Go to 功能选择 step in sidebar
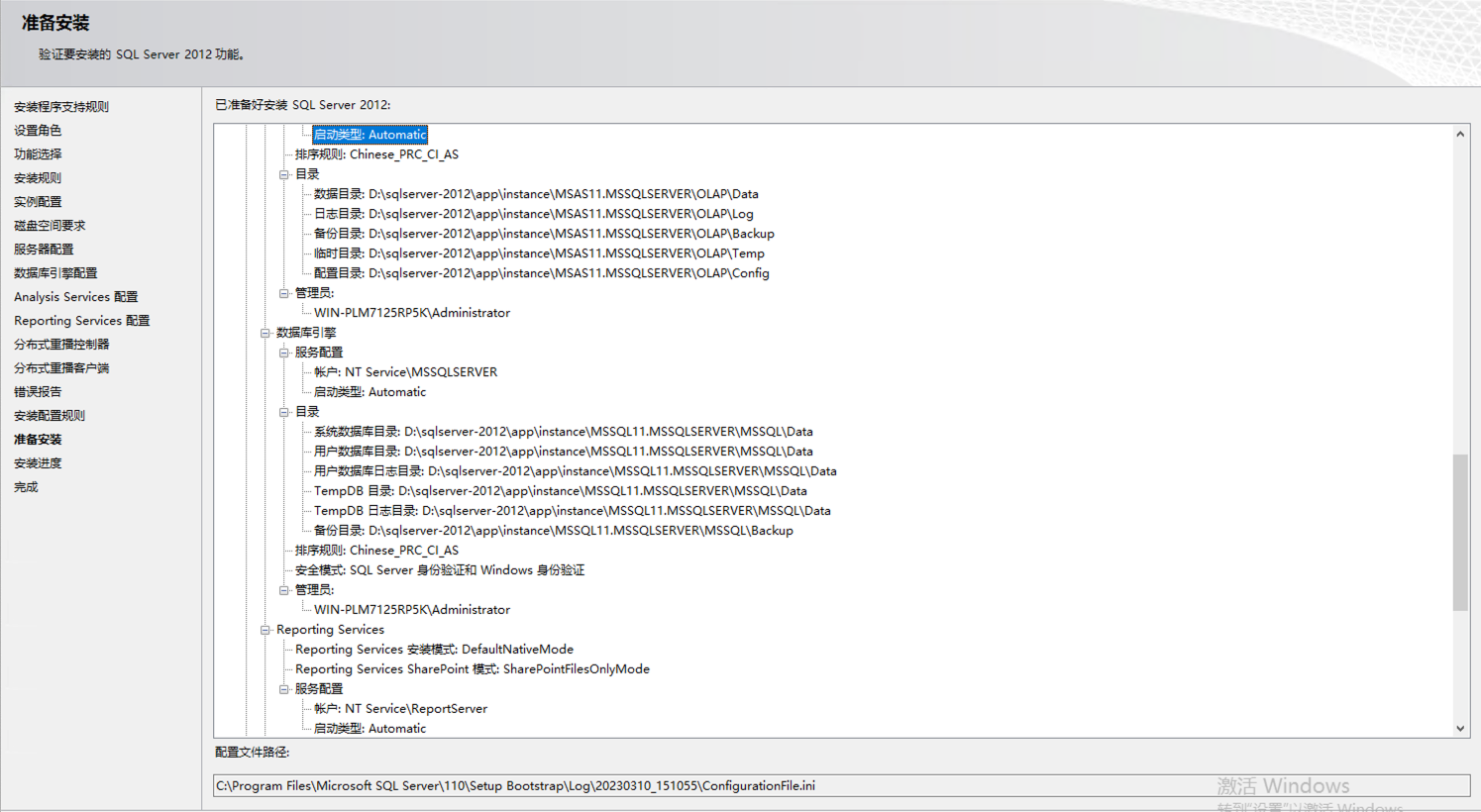Viewport: 1481px width, 812px height. [x=38, y=154]
